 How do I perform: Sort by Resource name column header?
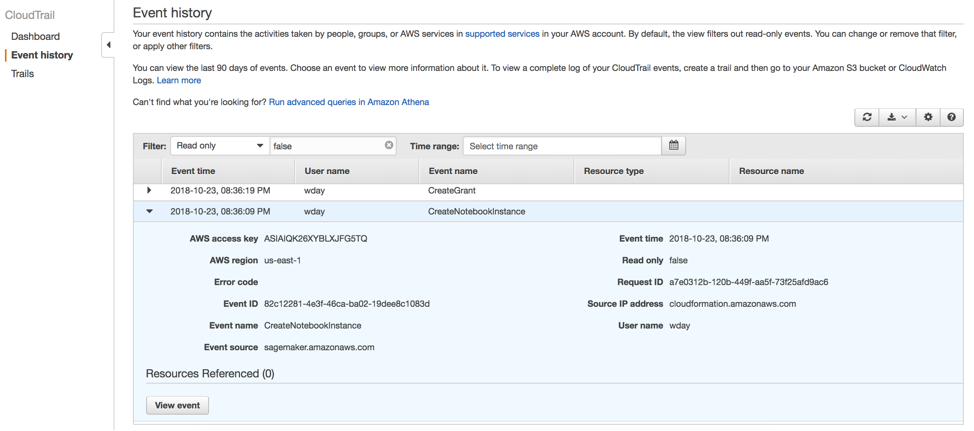coord(771,171)
